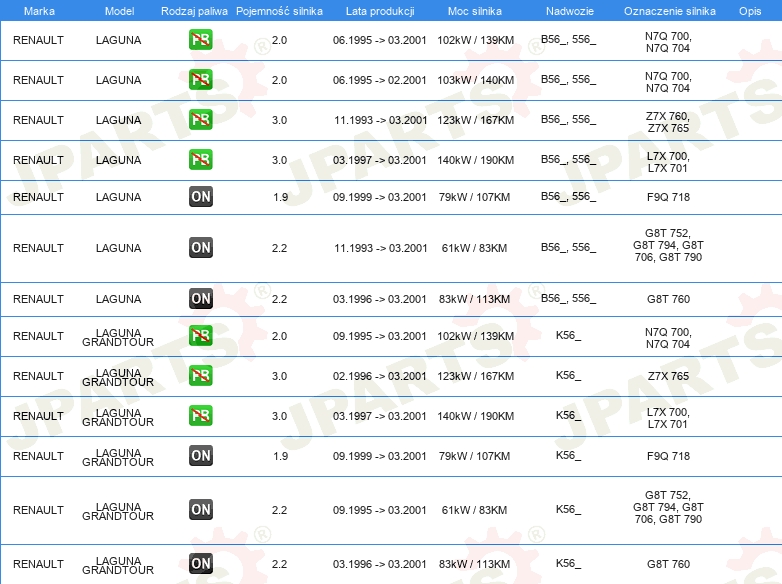782x584 pixels.
Task: Select the production date 02.1996 -> 03.2001
Action: click(380, 376)
